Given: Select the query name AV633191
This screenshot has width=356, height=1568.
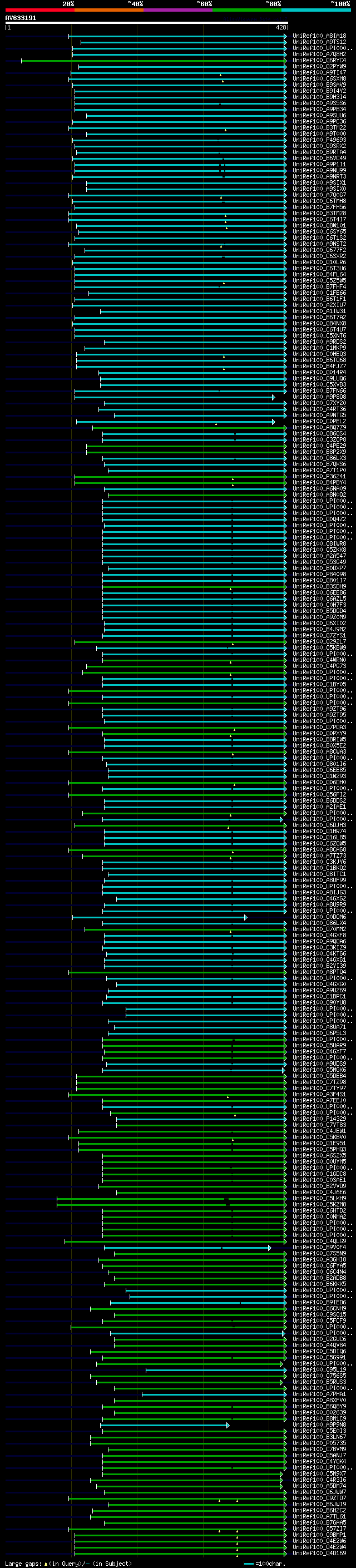Looking at the screenshot, I should [x=21, y=18].
